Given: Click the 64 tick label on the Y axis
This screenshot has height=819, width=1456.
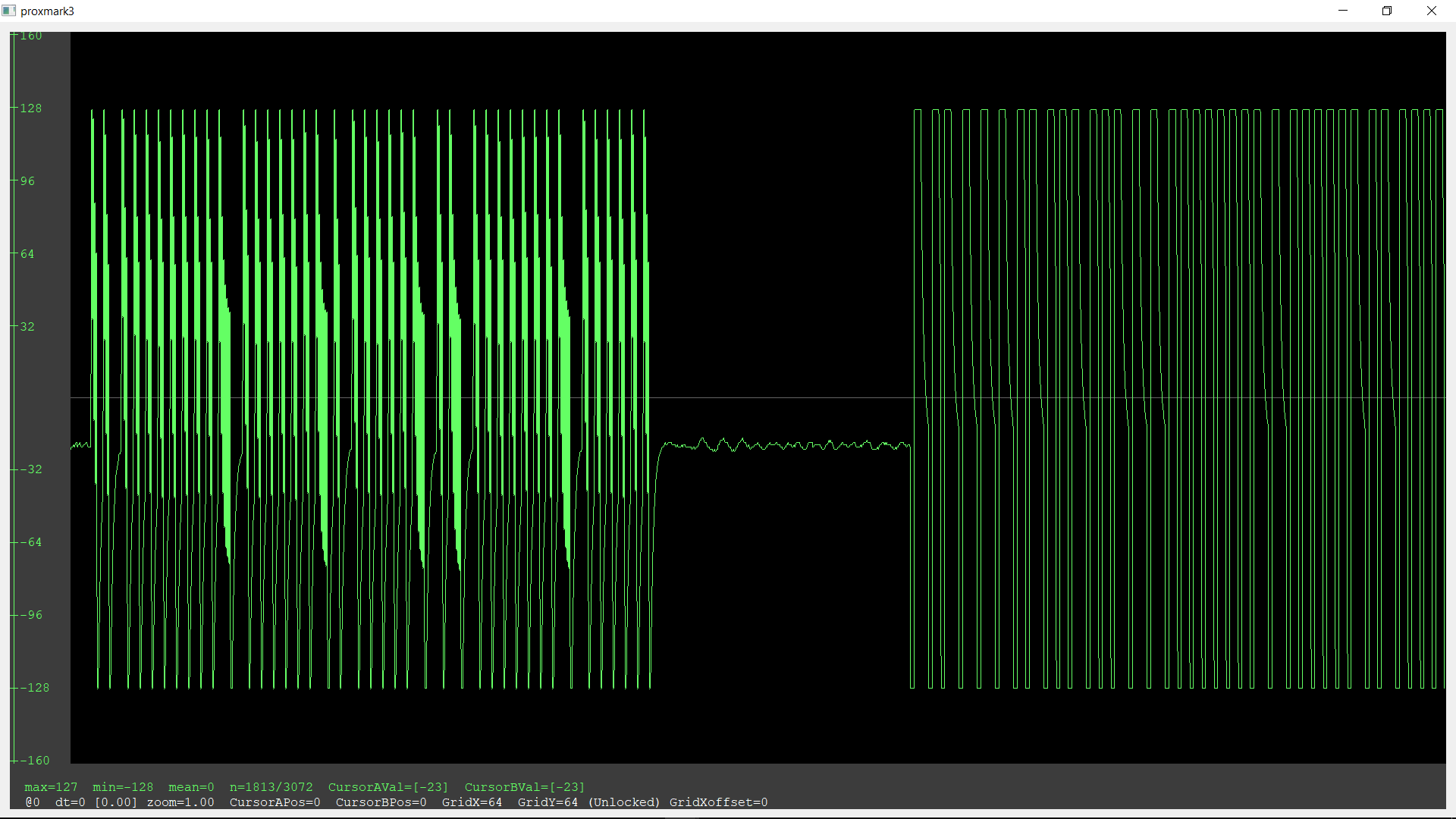Looking at the screenshot, I should tap(27, 254).
